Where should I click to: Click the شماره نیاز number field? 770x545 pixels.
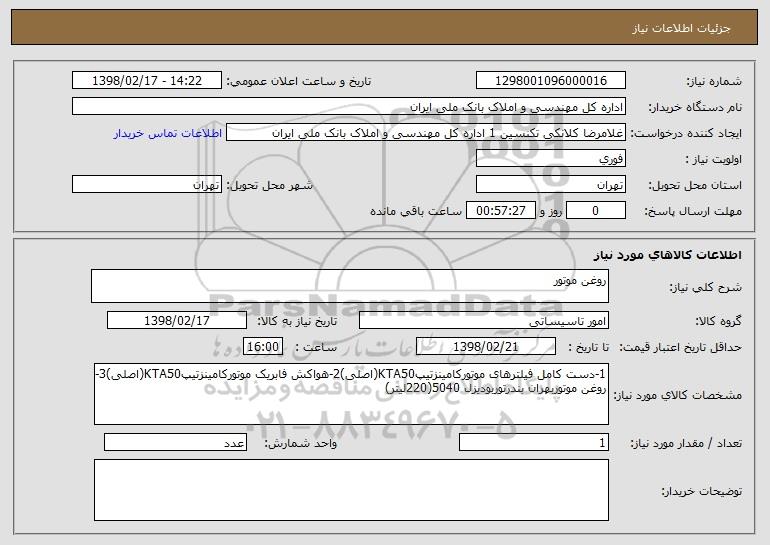[x=550, y=80]
